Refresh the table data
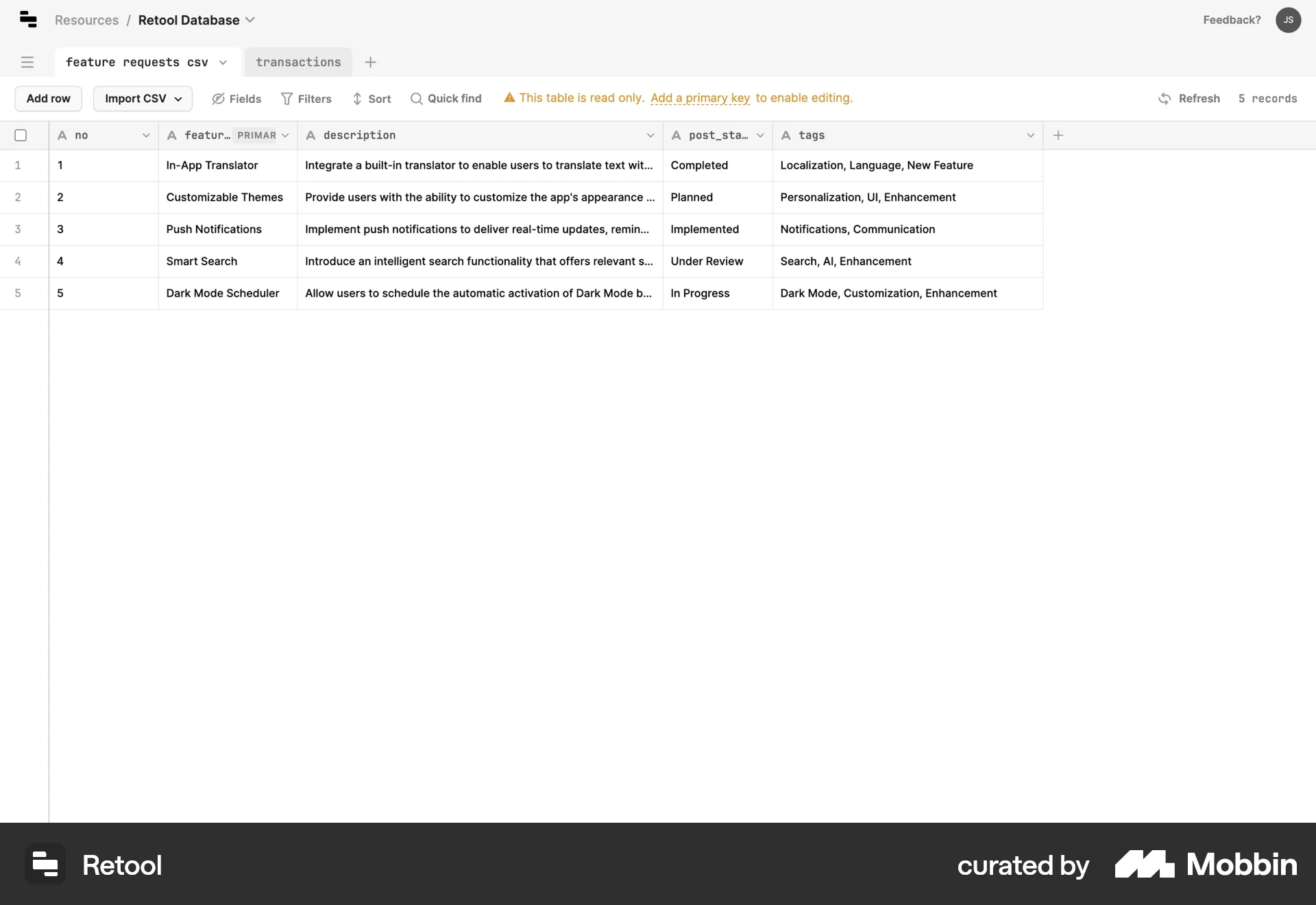The width and height of the screenshot is (1316, 905). (x=1189, y=98)
